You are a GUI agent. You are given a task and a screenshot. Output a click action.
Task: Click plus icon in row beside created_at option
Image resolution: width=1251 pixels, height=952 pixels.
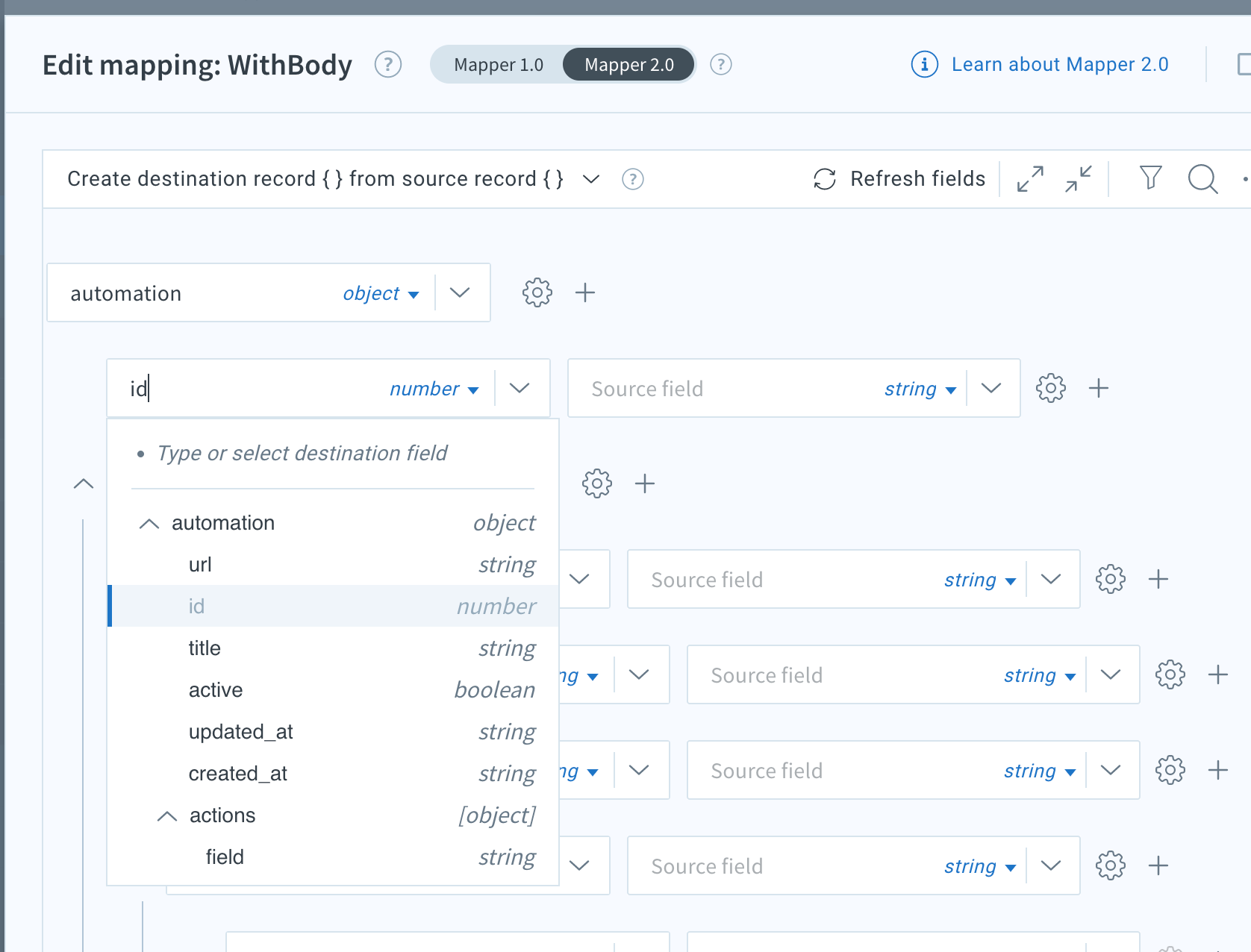[x=1218, y=770]
